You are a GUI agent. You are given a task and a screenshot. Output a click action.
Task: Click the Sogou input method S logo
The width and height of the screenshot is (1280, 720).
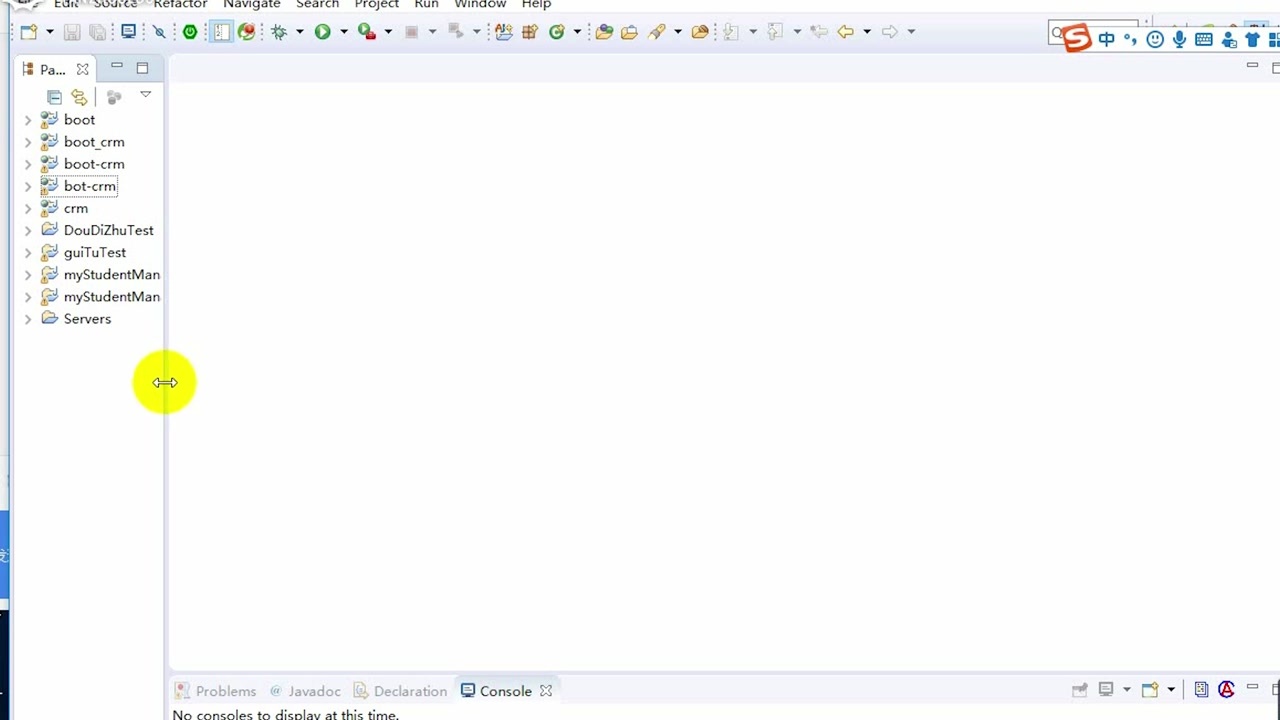1076,38
